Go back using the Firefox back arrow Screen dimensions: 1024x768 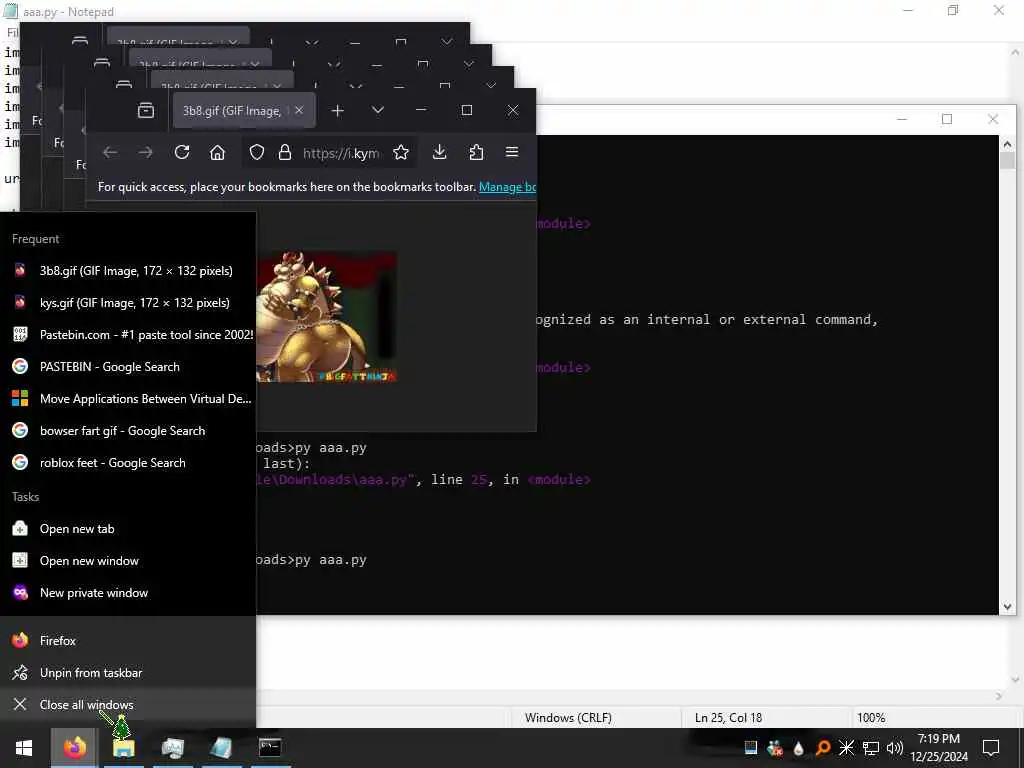[x=110, y=152]
